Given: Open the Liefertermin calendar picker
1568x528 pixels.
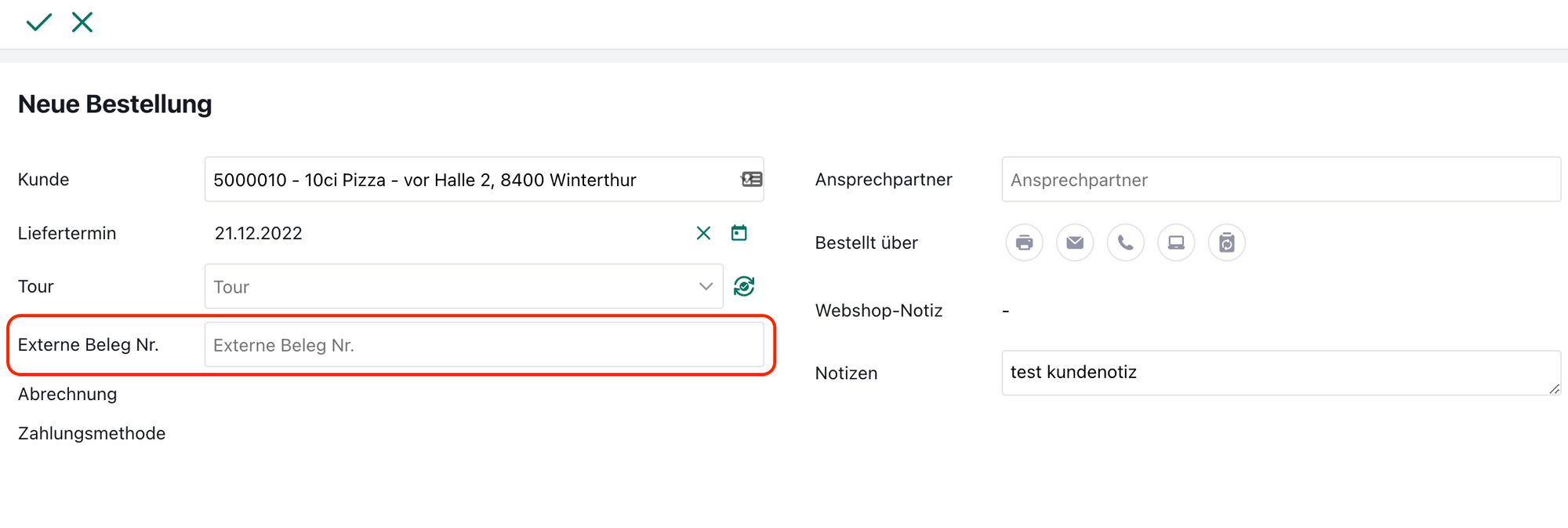Looking at the screenshot, I should (x=739, y=233).
